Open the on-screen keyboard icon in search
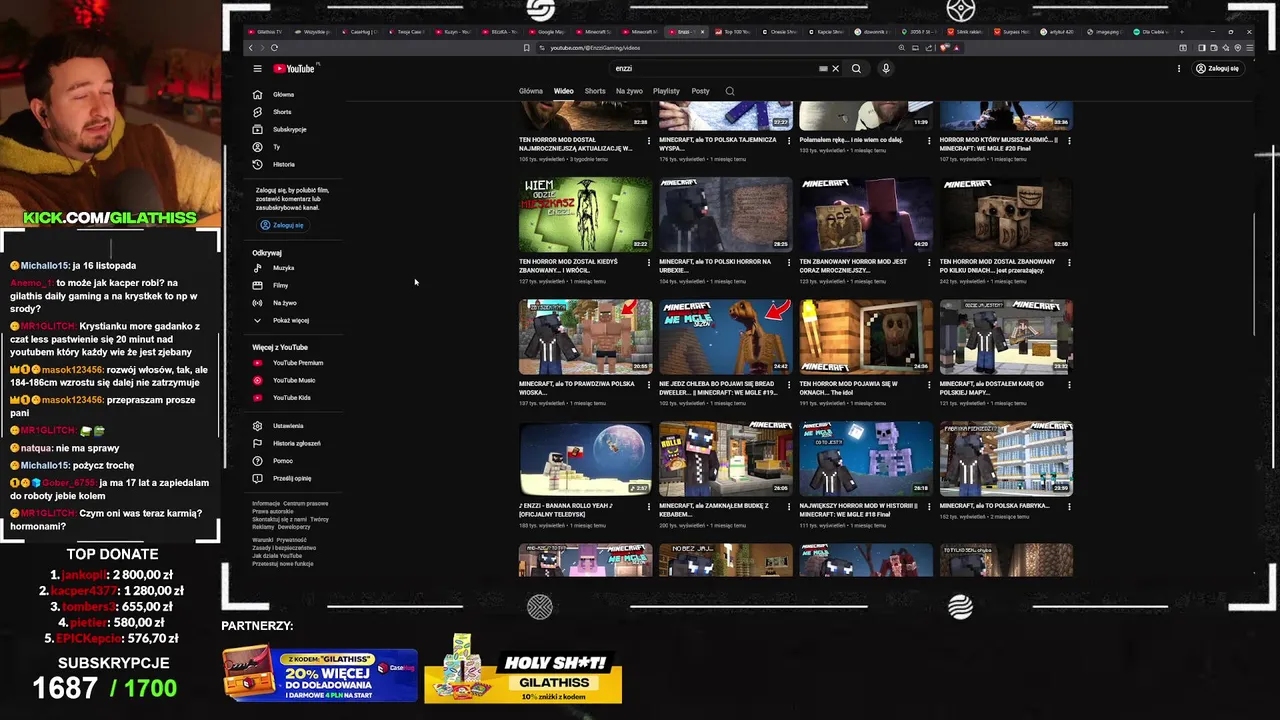The width and height of the screenshot is (1280, 720). click(823, 69)
